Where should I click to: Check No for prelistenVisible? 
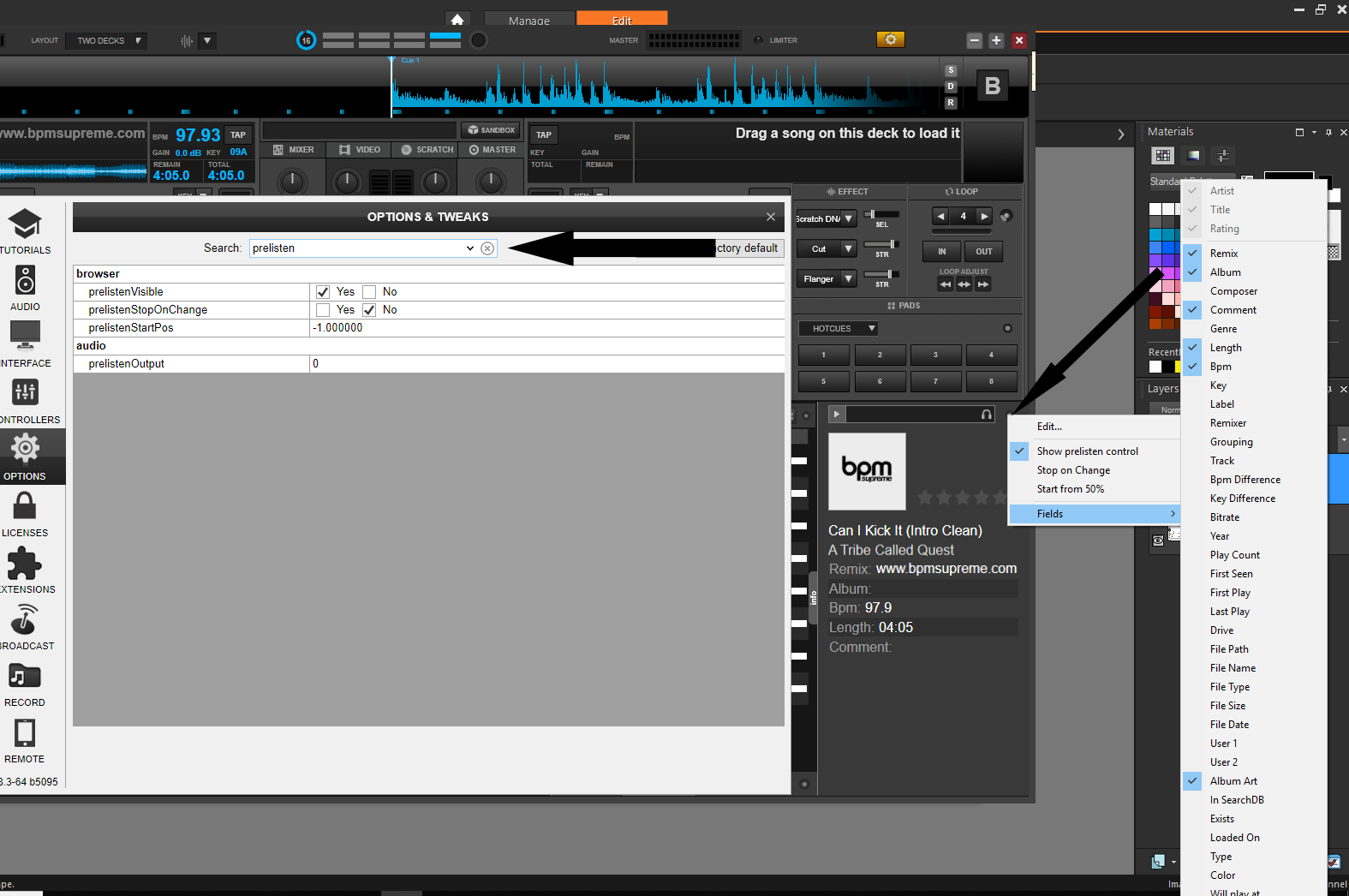pyautogui.click(x=369, y=292)
